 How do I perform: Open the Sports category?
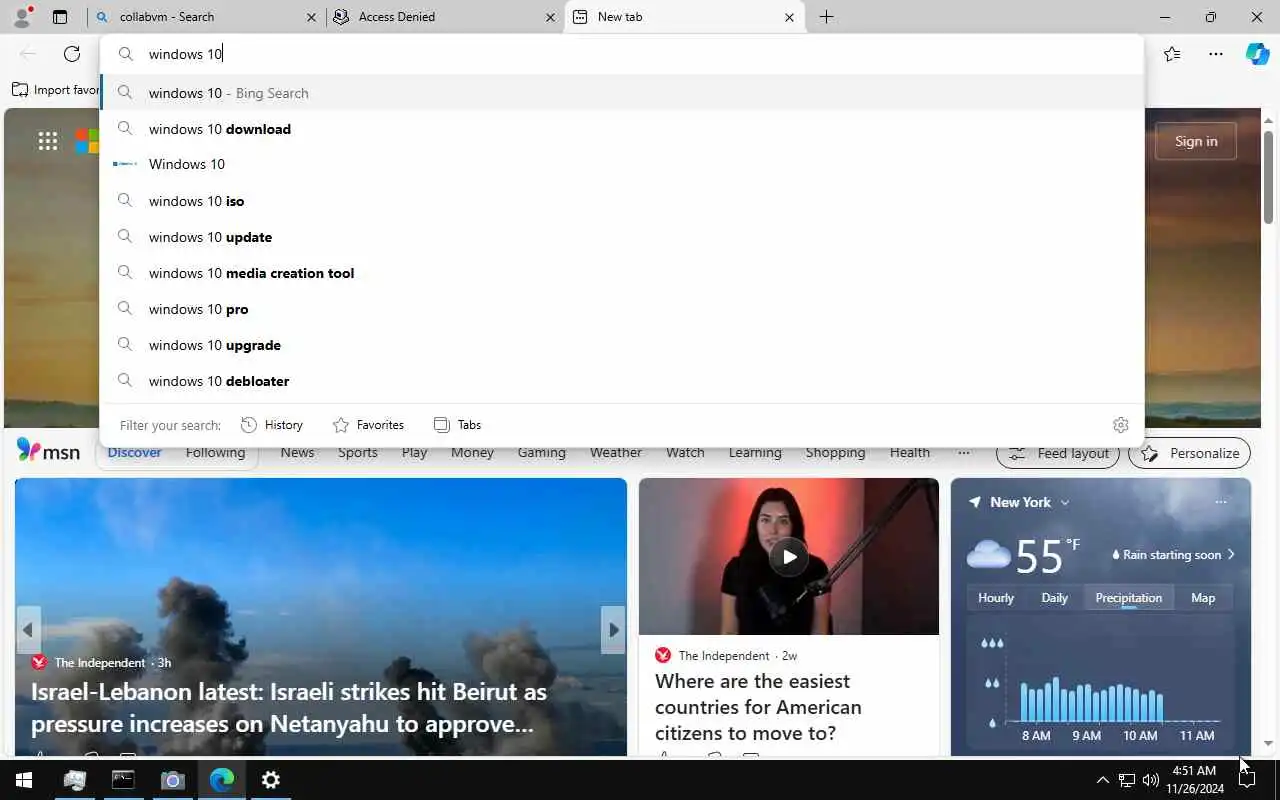[x=357, y=453]
